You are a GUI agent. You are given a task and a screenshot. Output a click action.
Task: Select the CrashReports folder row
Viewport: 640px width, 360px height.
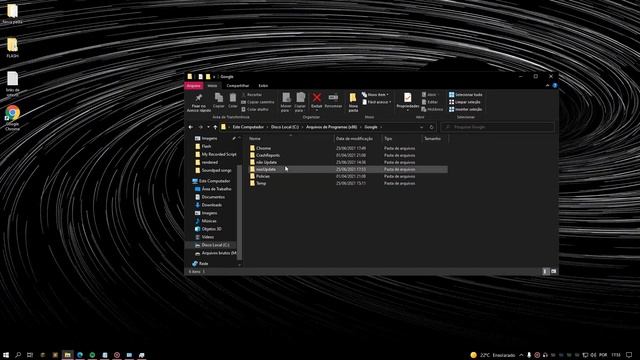348,156
